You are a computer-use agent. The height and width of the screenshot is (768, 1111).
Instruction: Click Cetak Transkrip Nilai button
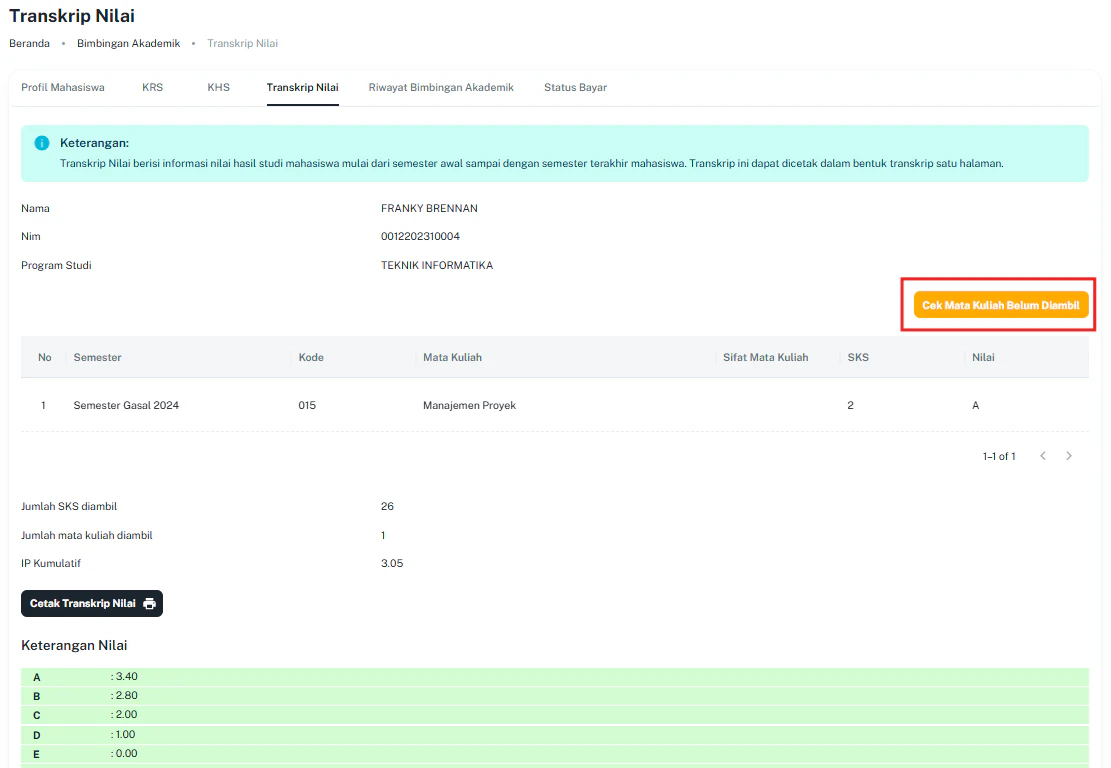pos(92,604)
